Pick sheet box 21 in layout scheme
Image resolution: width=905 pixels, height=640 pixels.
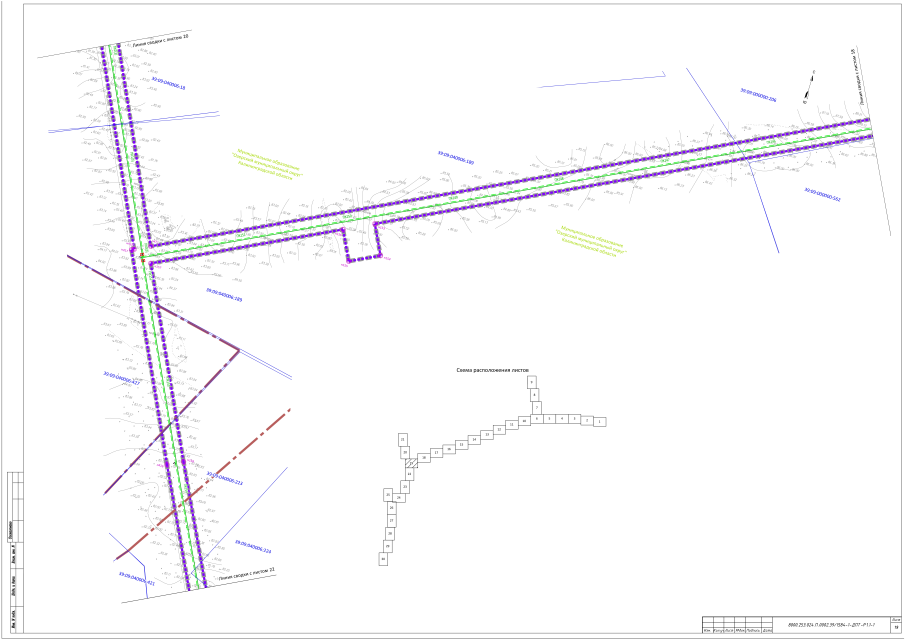pos(402,440)
